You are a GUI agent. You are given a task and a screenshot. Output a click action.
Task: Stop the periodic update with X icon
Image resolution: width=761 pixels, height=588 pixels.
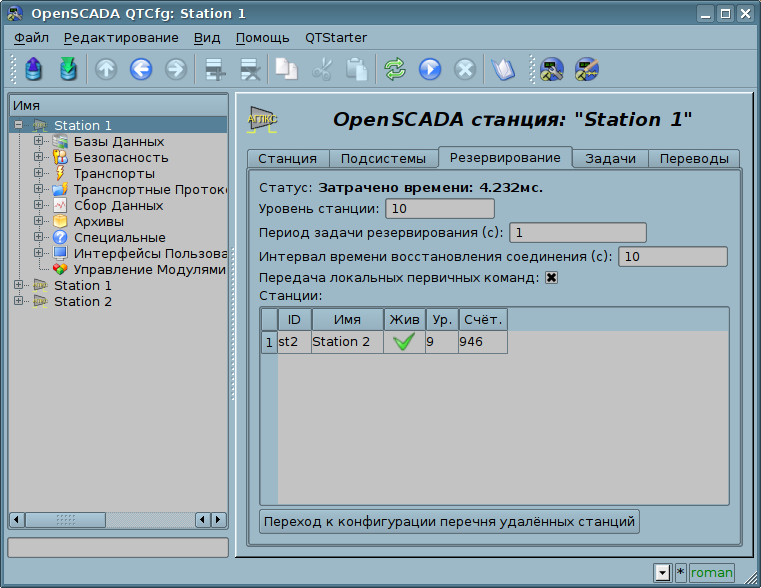point(465,69)
